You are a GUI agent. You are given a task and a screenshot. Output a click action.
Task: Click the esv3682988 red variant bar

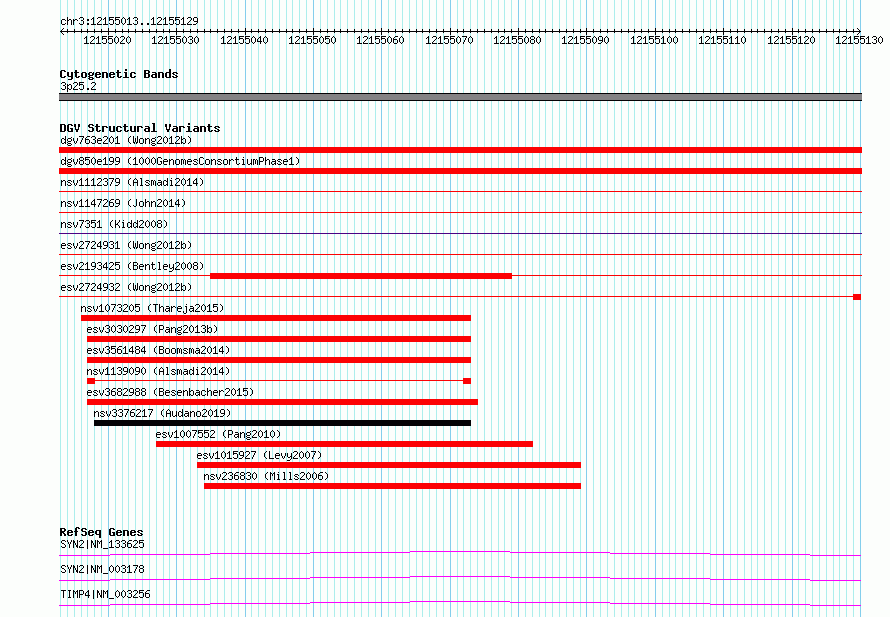pos(282,402)
